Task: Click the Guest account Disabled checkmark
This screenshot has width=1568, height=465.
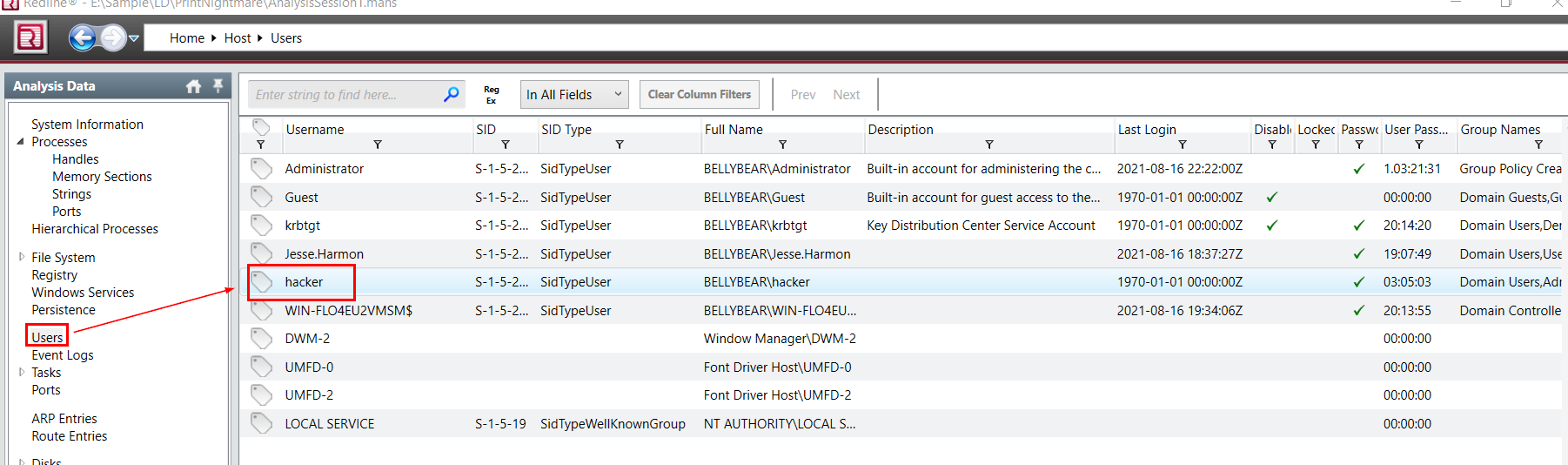Action: (x=1271, y=197)
